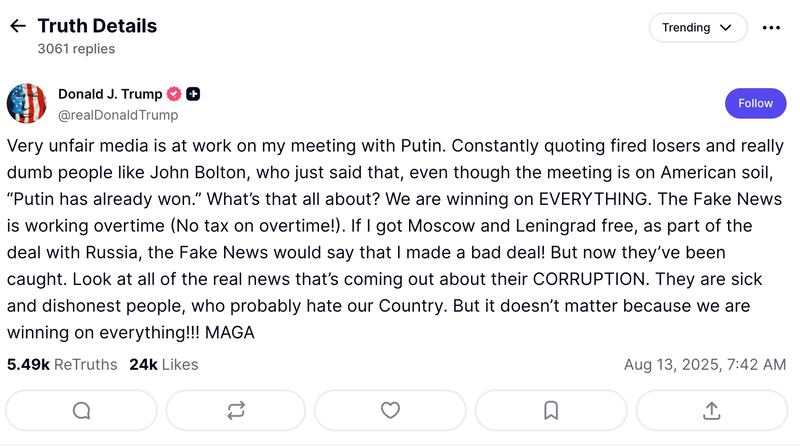This screenshot has height=447, width=800.
Task: Like the post with the heart icon
Action: click(391, 410)
